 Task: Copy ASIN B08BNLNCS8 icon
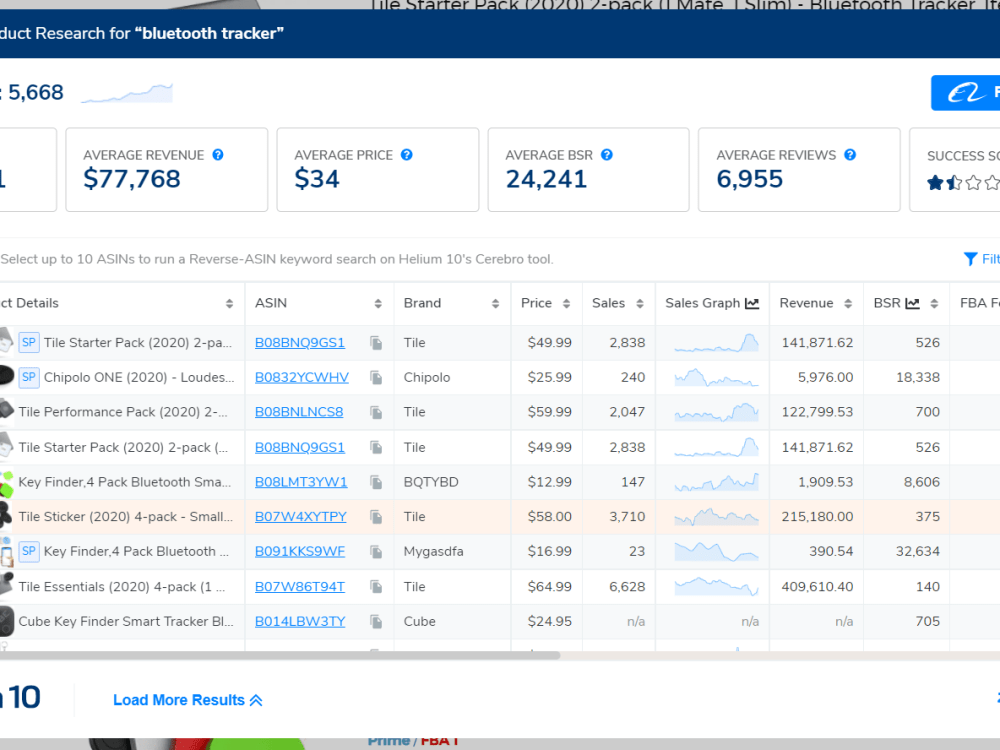click(376, 413)
